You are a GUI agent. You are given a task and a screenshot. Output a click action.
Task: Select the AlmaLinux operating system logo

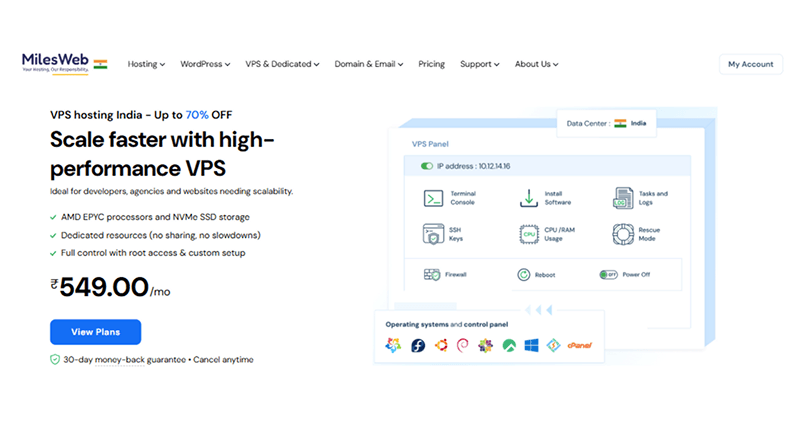(x=393, y=345)
